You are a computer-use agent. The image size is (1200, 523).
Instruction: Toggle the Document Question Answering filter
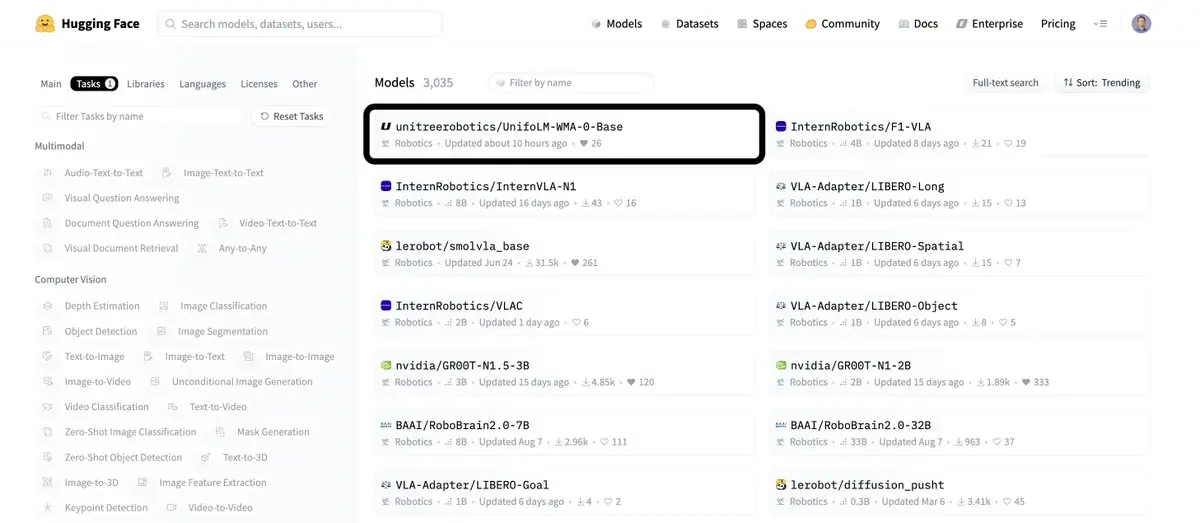point(121,223)
